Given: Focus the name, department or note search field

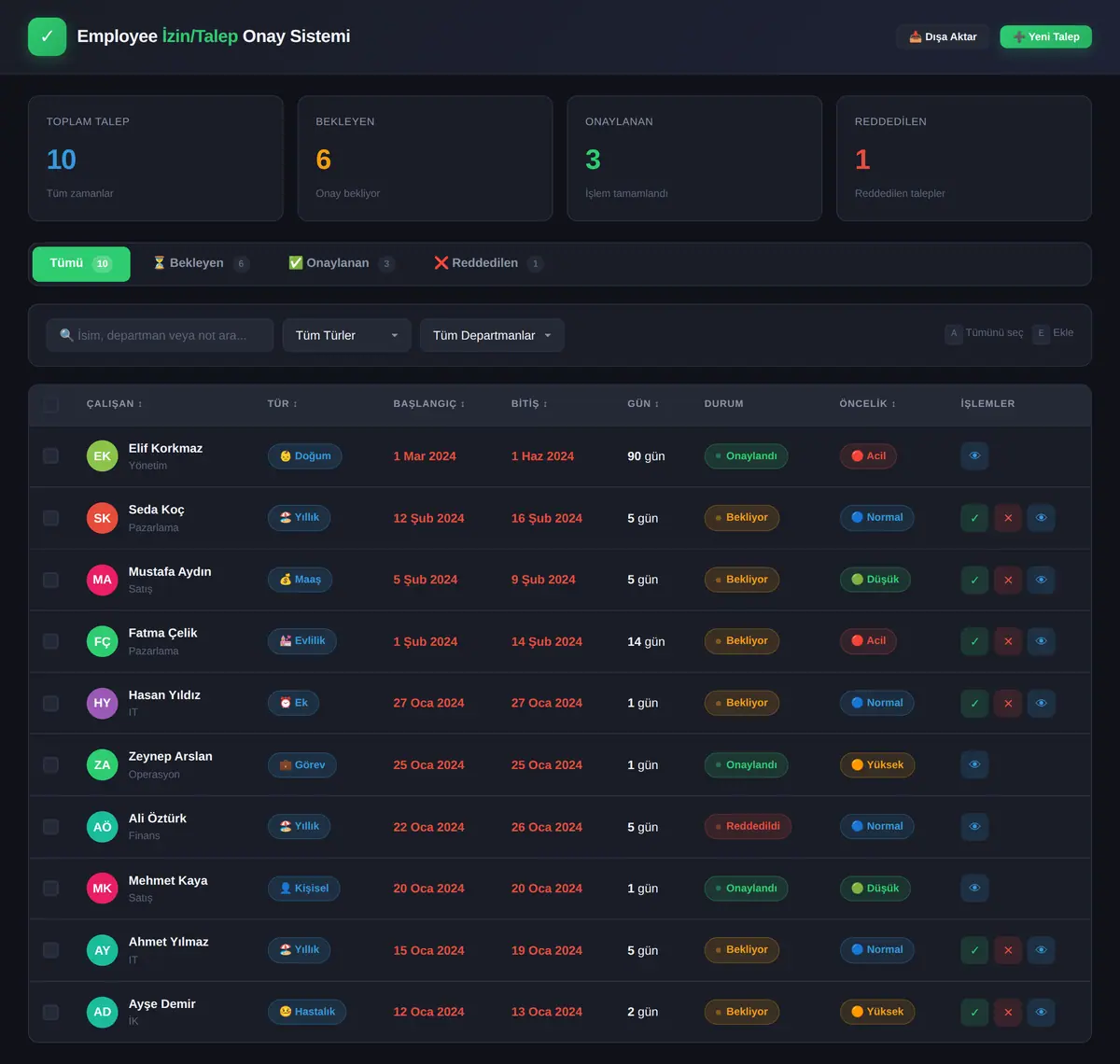Looking at the screenshot, I should coord(160,335).
